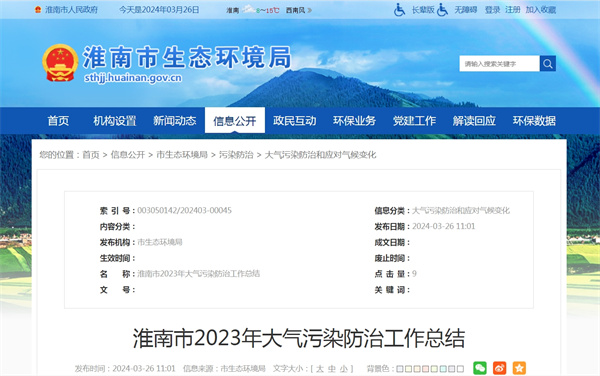Screen dimensions: 600x376
Task: Click the 点击量 value 9
Action: [414, 273]
